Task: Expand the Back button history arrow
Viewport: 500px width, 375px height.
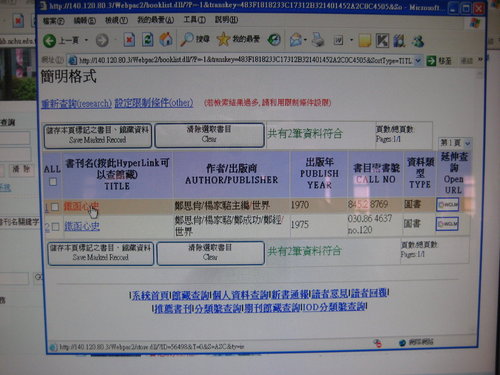Action: point(86,41)
